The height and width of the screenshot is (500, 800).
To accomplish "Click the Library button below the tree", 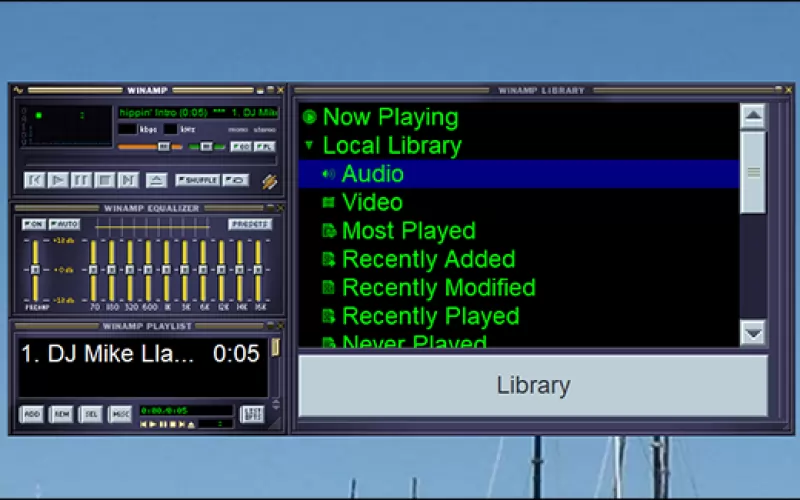I will point(533,385).
